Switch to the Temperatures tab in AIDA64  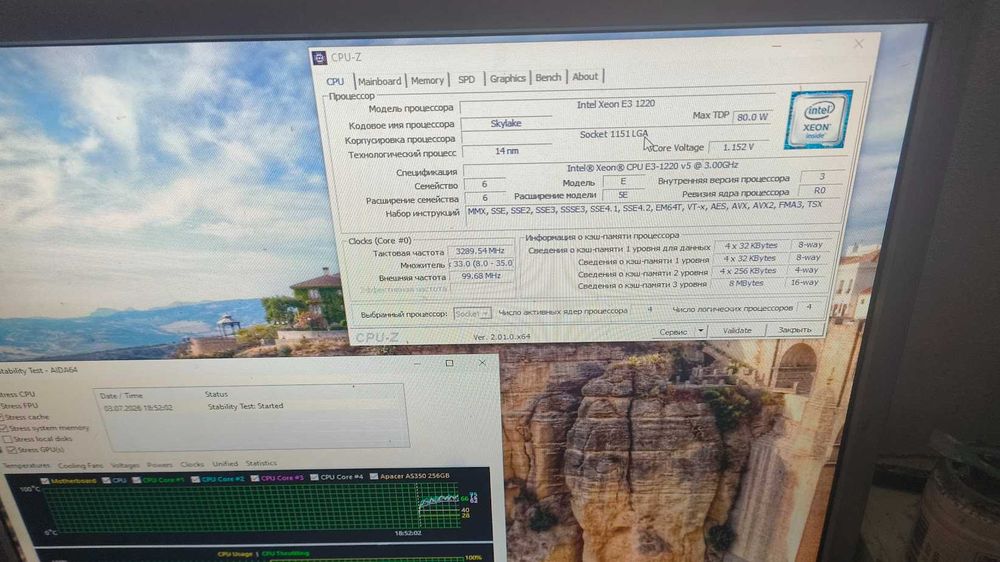(27, 466)
